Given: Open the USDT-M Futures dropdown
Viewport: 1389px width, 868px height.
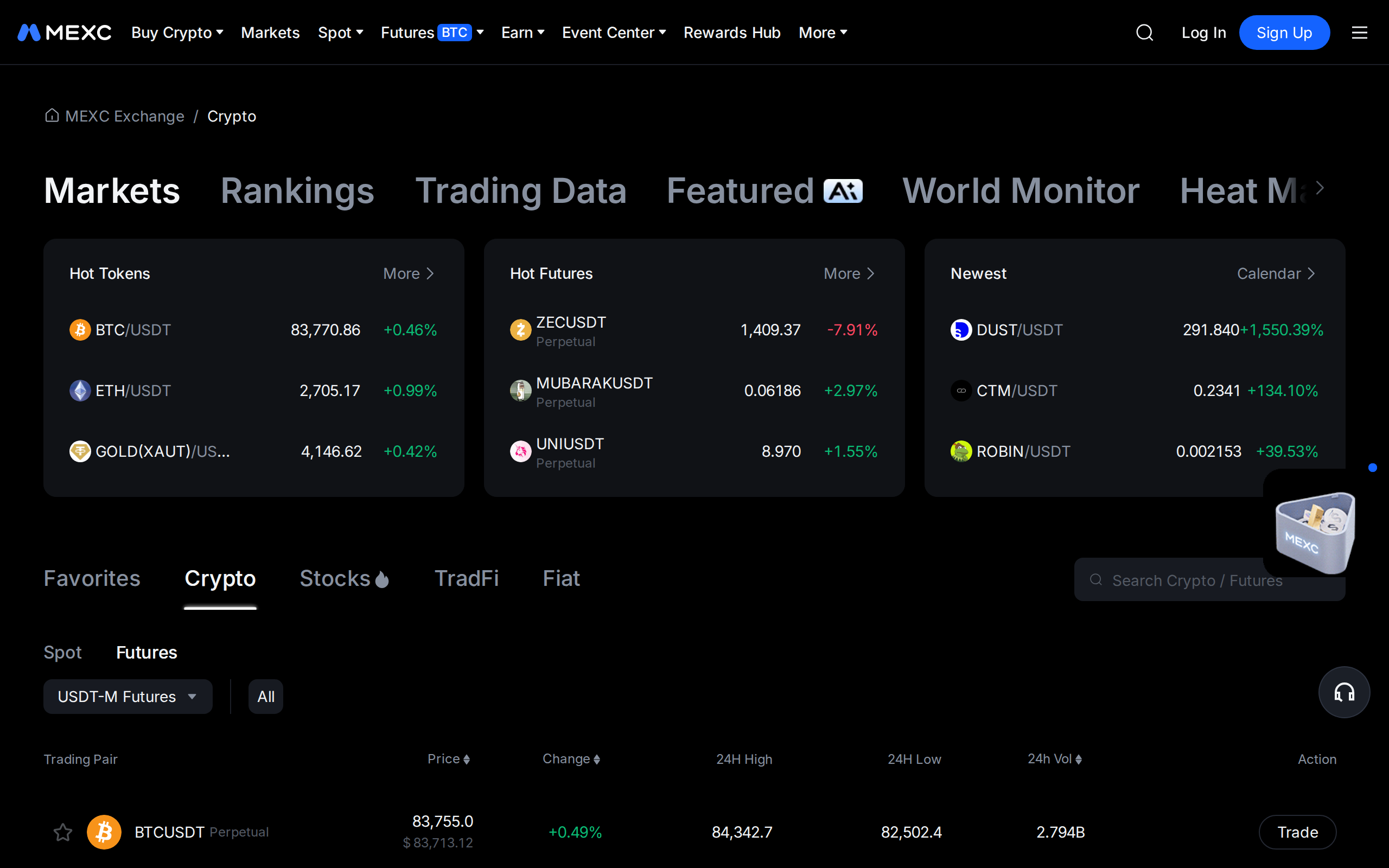Looking at the screenshot, I should coord(128,697).
